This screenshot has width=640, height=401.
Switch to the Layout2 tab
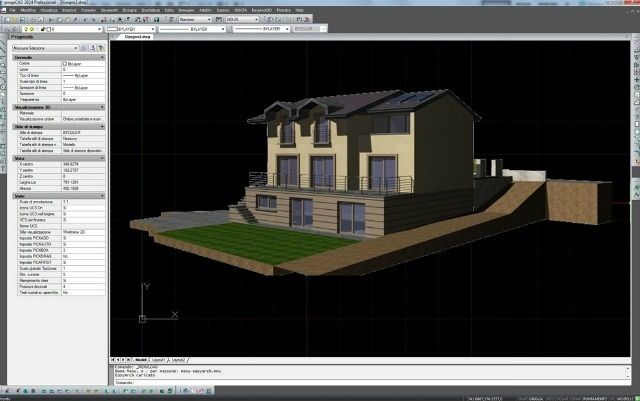[178, 360]
